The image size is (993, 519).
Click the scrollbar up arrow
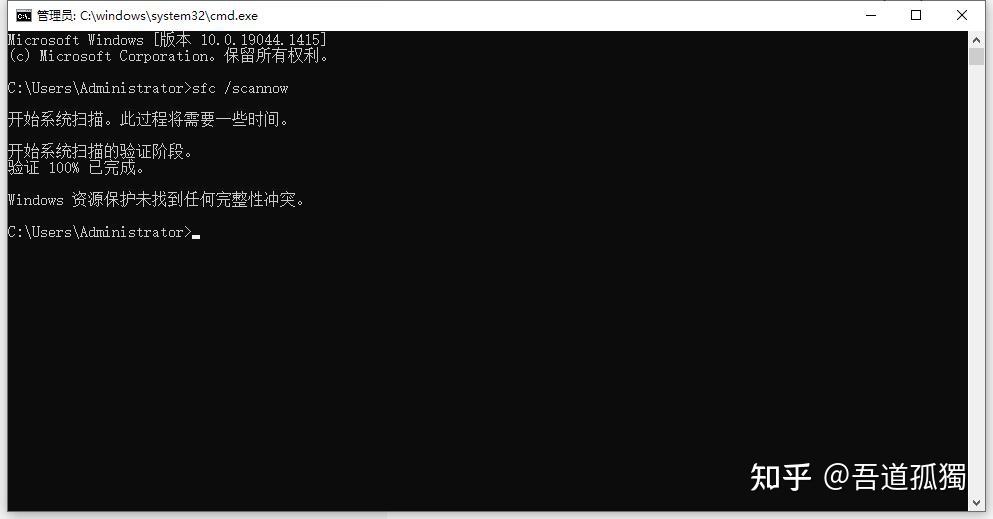(x=976, y=39)
